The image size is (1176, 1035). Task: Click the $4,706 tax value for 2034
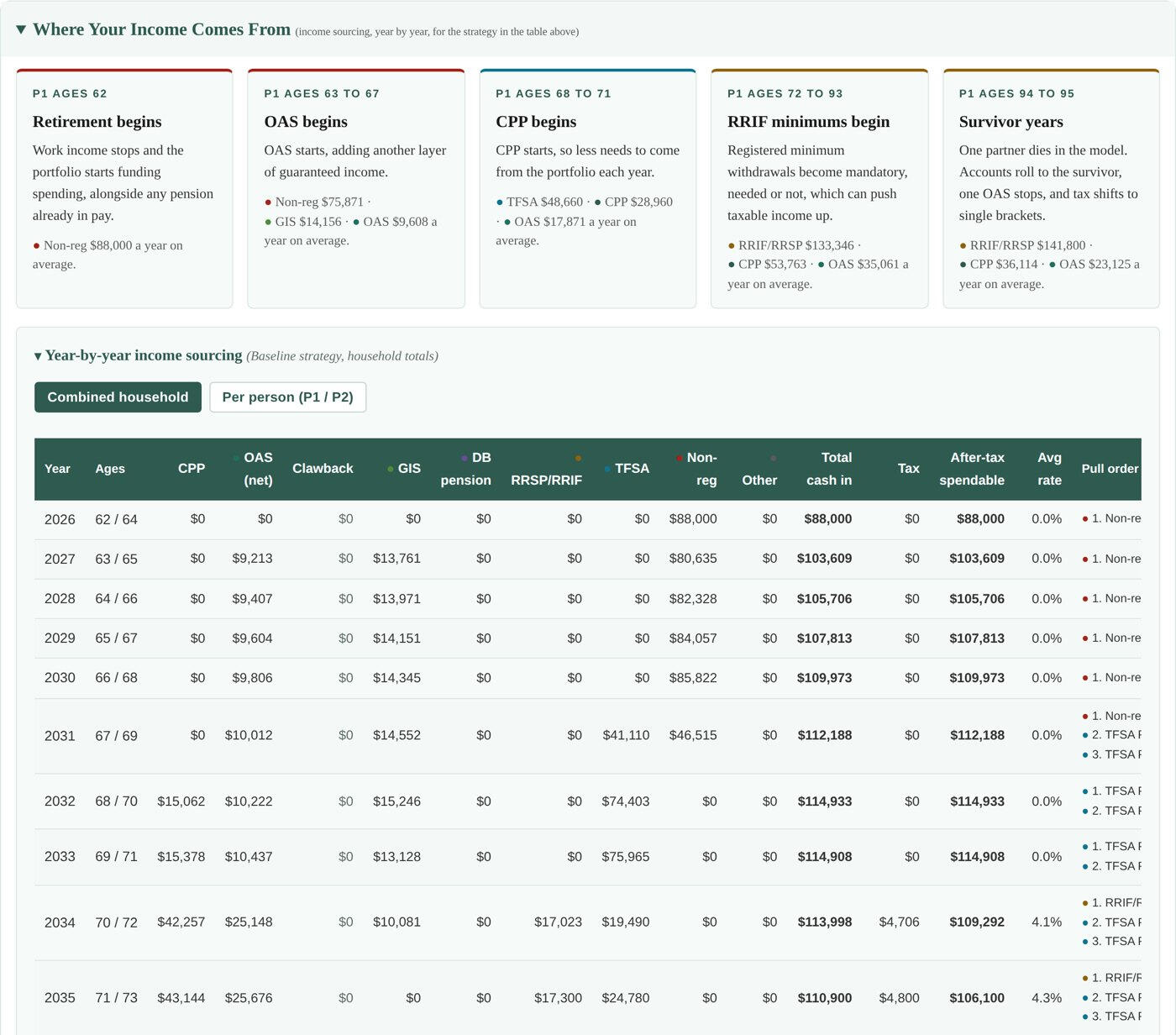click(x=899, y=922)
